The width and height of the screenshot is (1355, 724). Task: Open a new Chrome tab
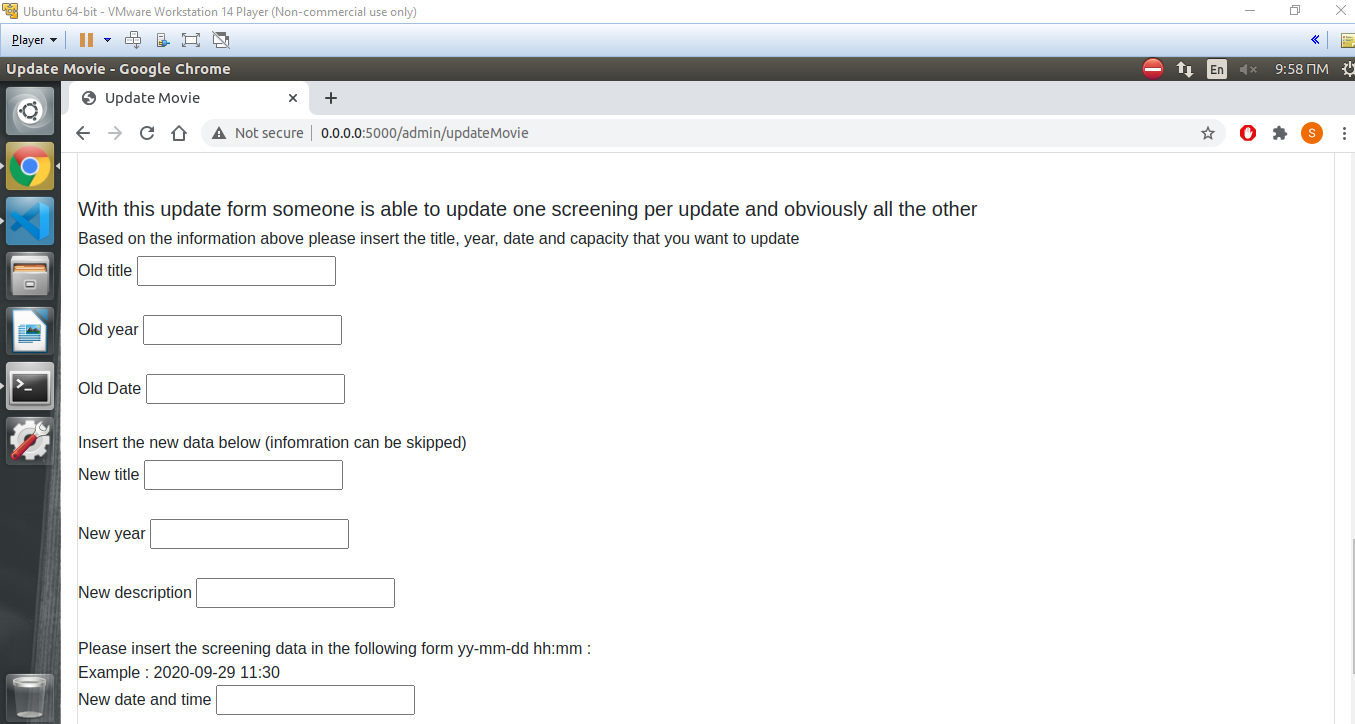pos(331,98)
